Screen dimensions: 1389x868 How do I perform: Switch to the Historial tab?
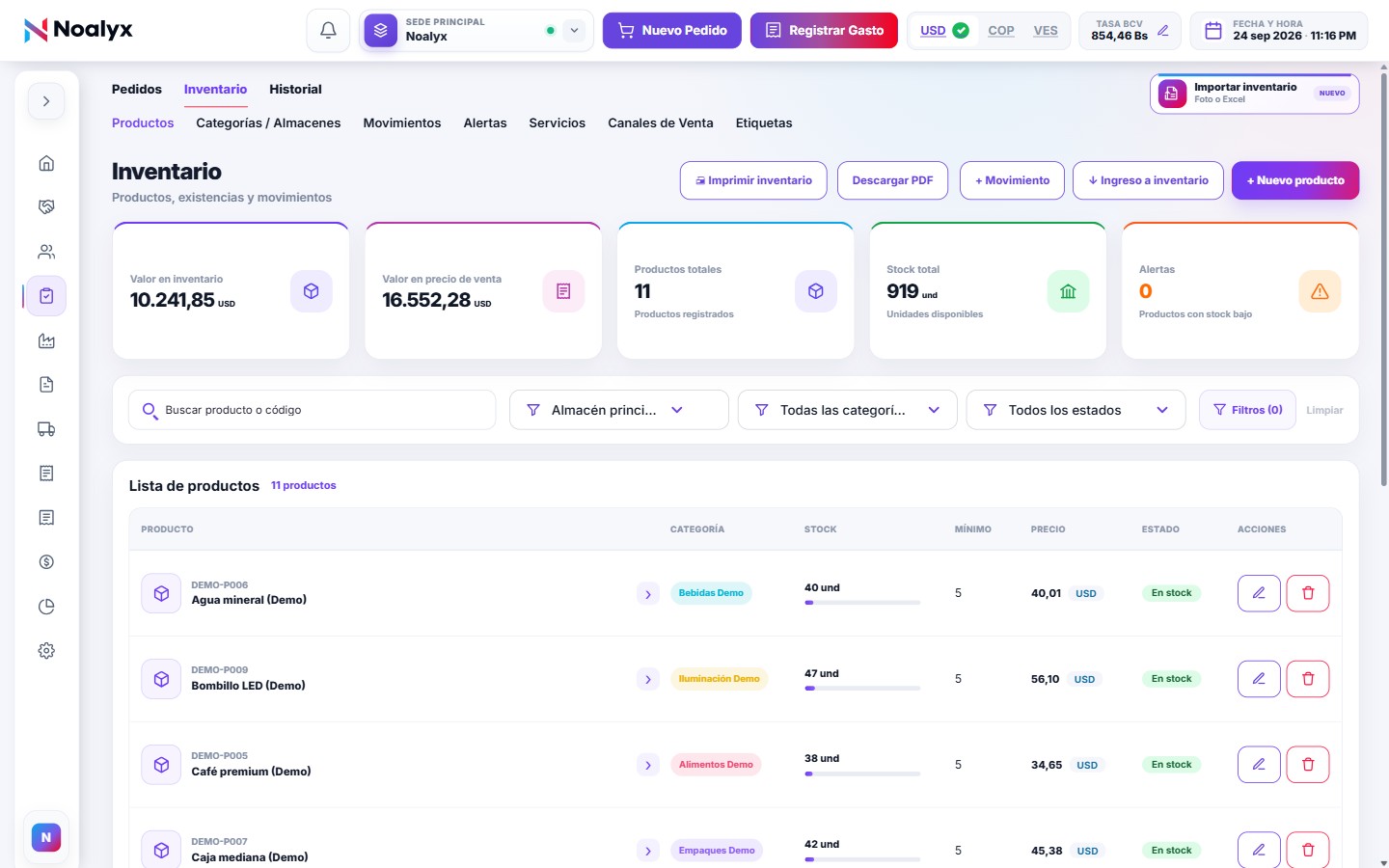(x=295, y=89)
